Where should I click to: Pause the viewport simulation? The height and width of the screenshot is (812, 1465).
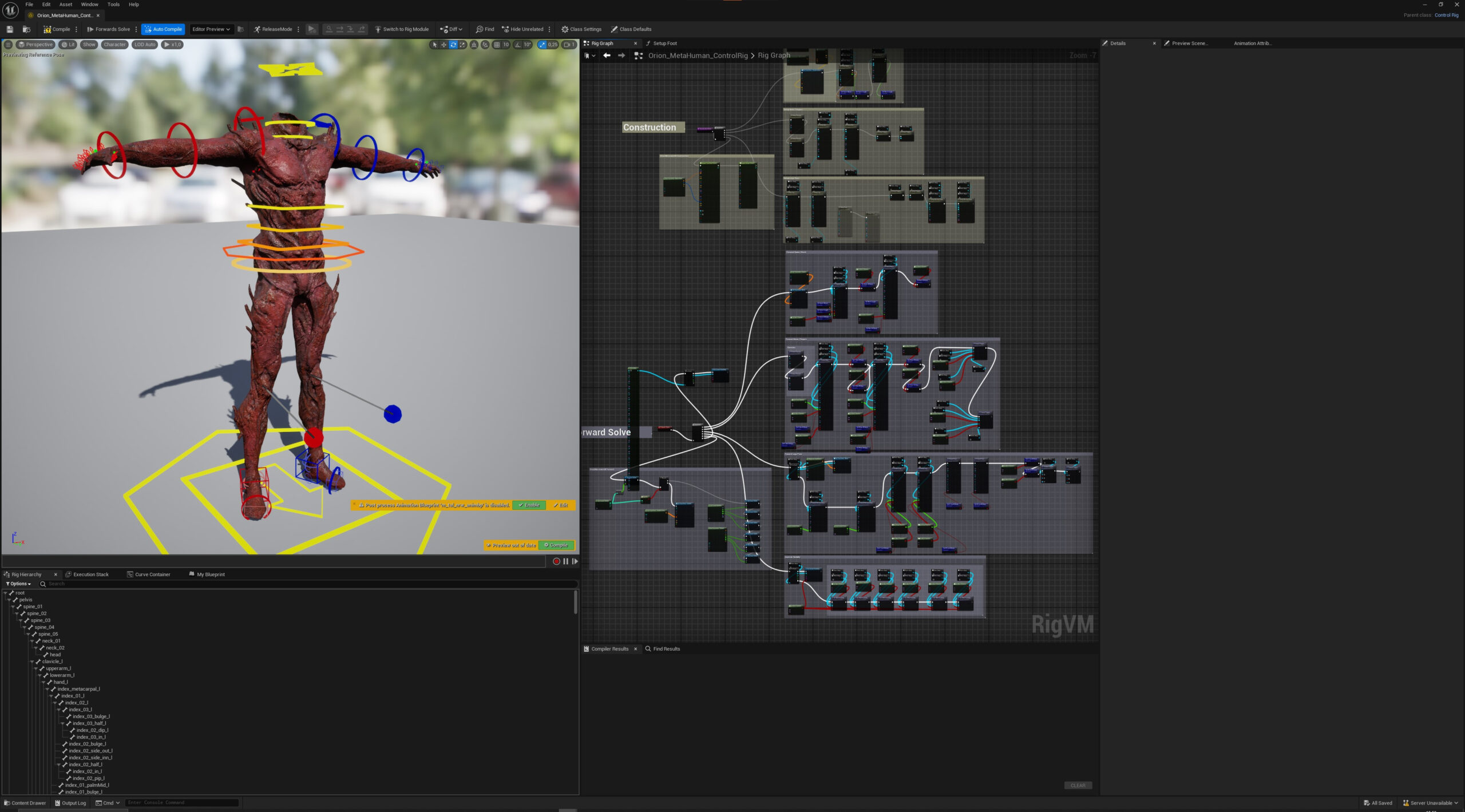coord(566,561)
